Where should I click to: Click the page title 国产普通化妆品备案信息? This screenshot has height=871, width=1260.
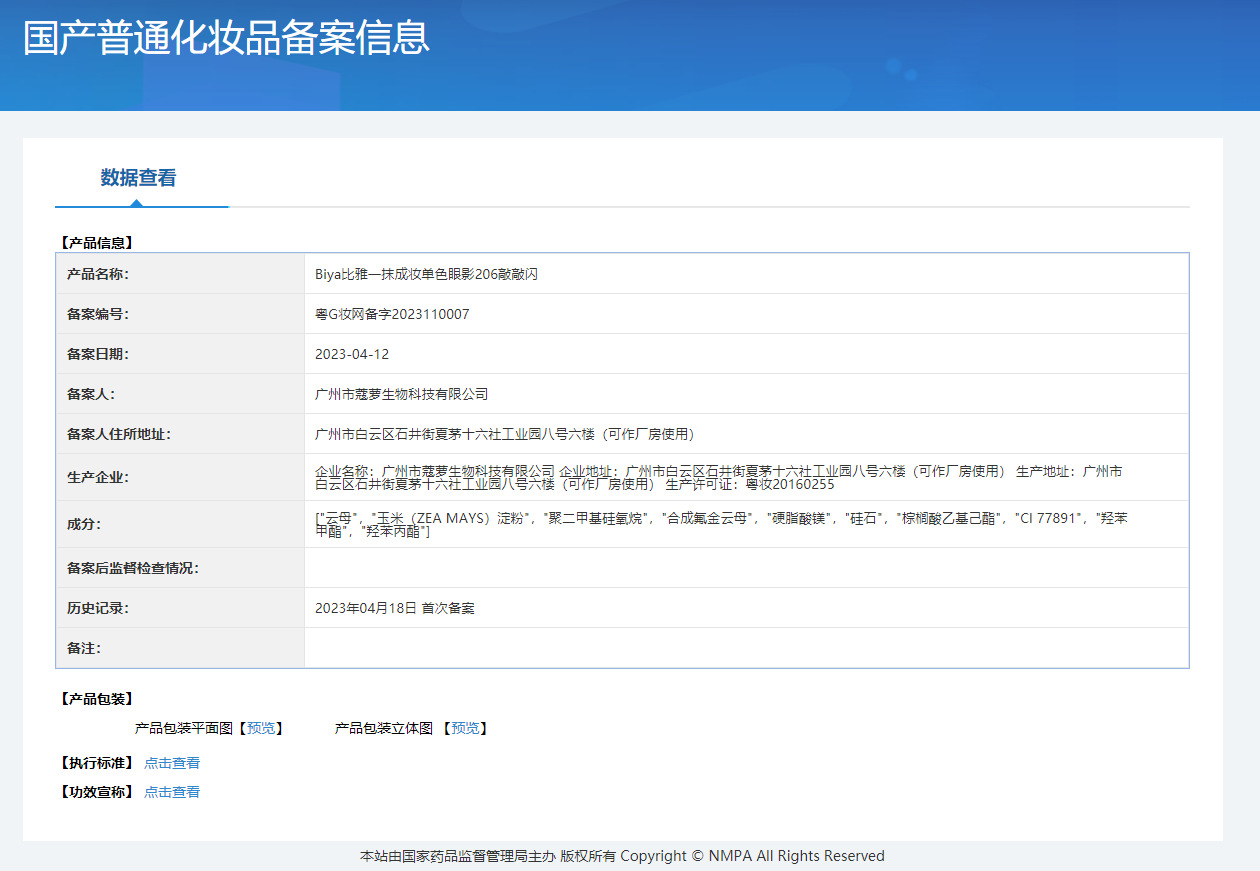[227, 37]
